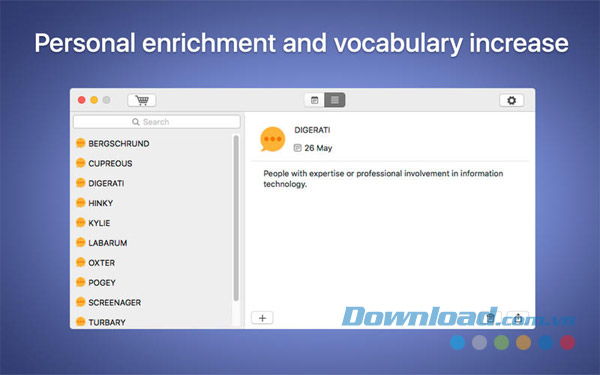Click the Search field

pos(157,122)
